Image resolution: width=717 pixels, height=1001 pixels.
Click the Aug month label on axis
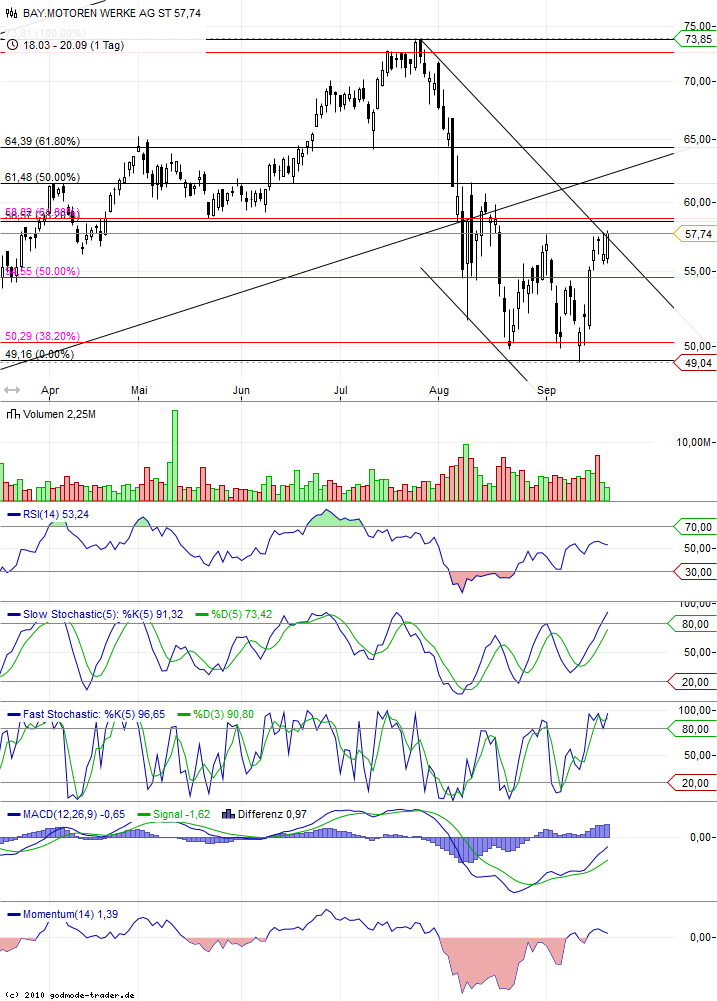439,390
